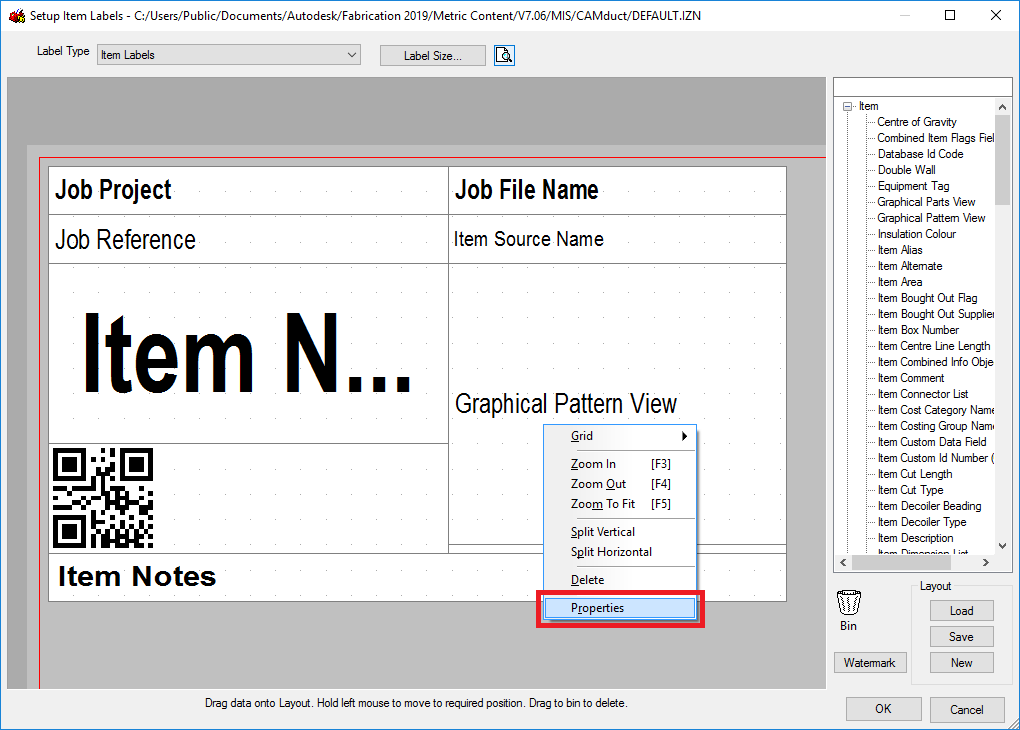
Task: Click the Bin trash icon
Action: coord(847,605)
